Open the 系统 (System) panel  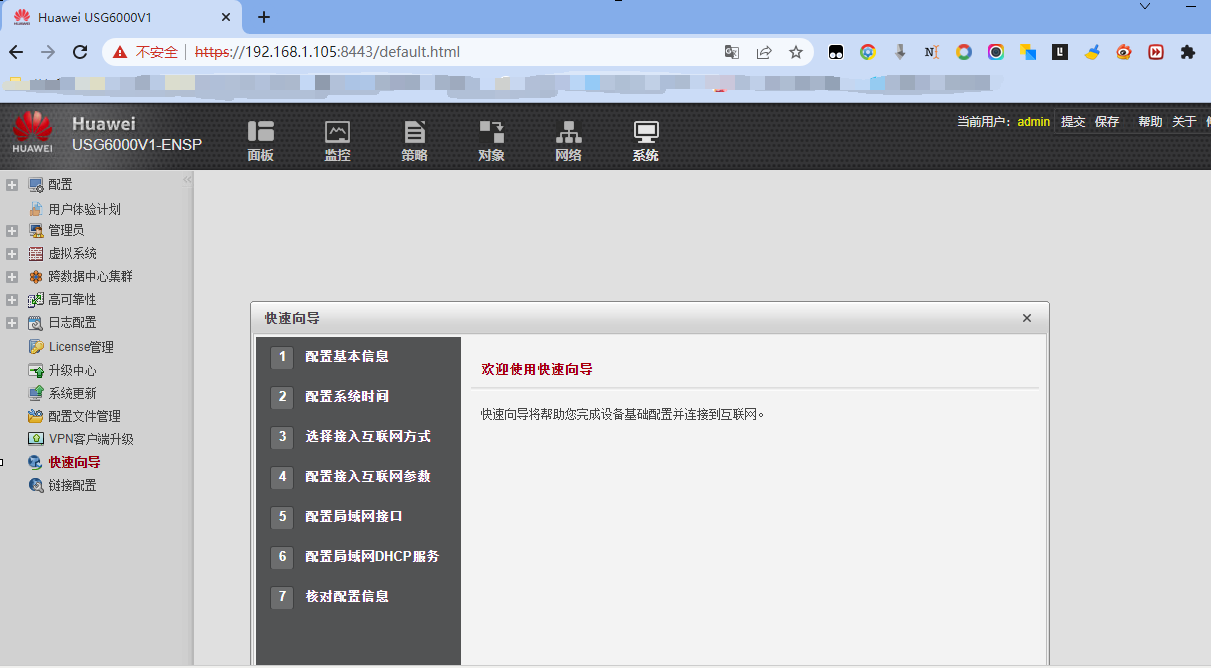(x=644, y=140)
